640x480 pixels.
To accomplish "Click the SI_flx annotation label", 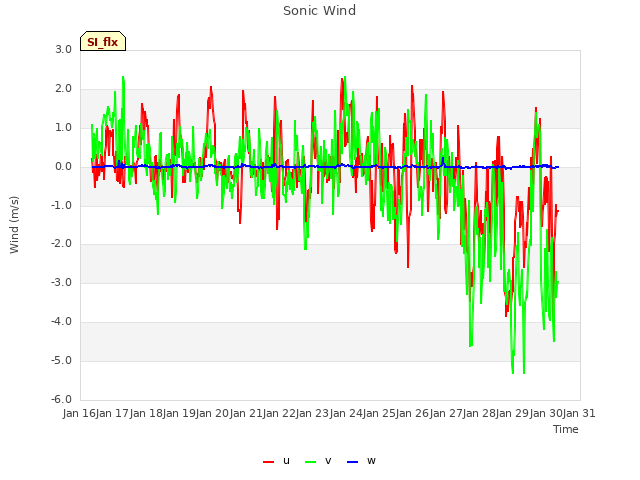I will coord(103,41).
